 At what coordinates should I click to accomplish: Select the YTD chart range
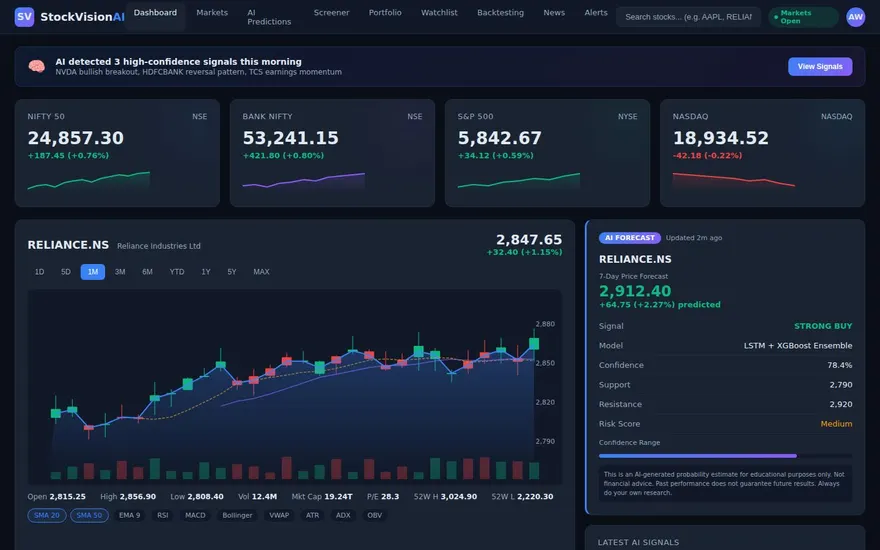click(177, 272)
